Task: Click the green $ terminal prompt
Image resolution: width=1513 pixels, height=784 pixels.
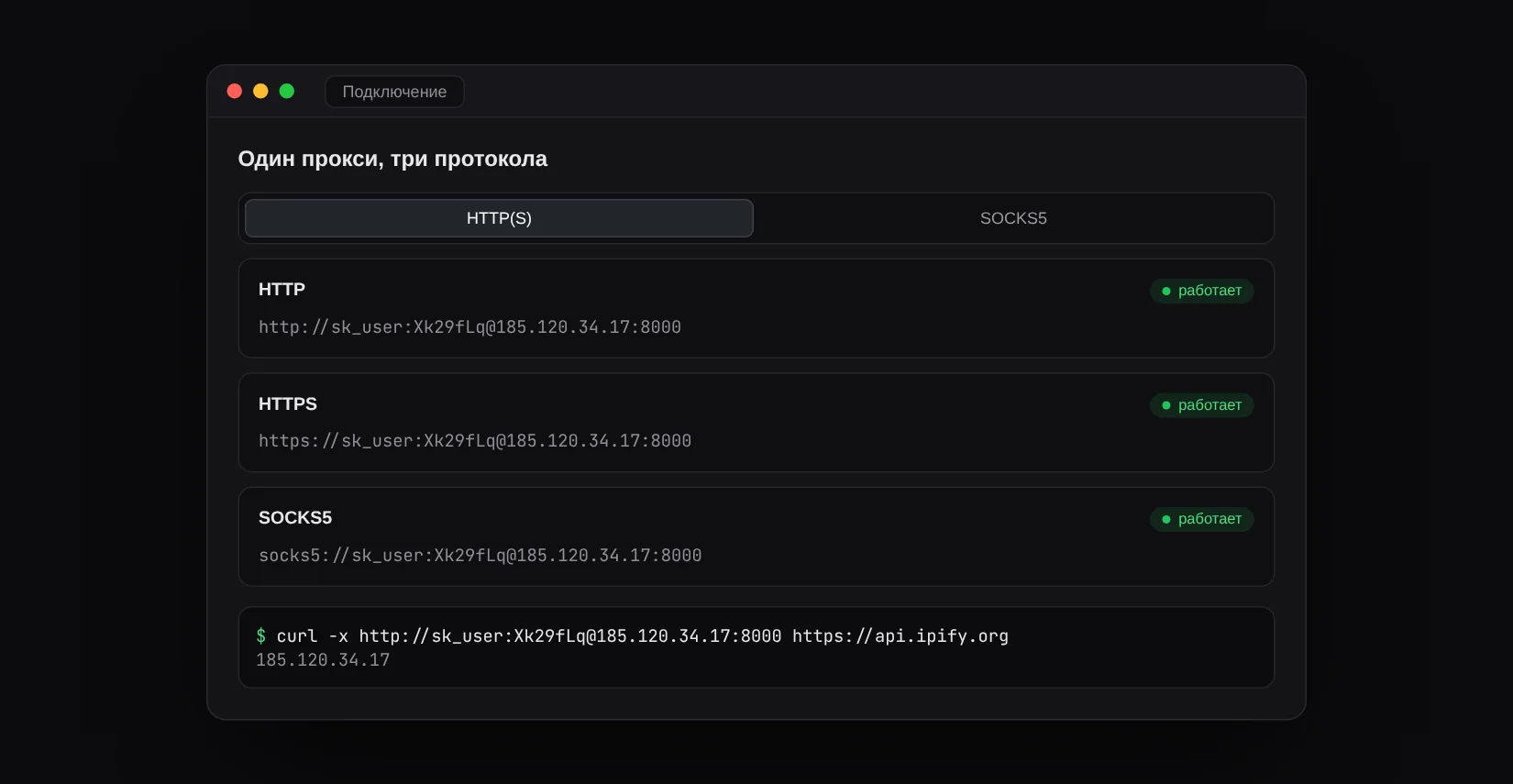Action: coord(261,636)
